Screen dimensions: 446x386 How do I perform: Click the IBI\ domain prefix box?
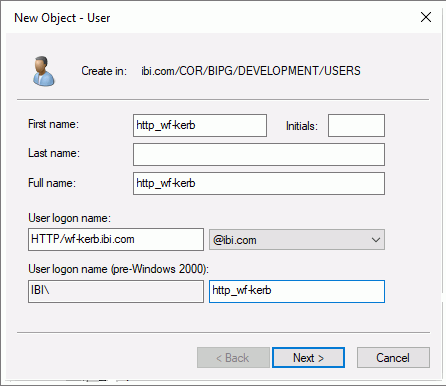116,291
